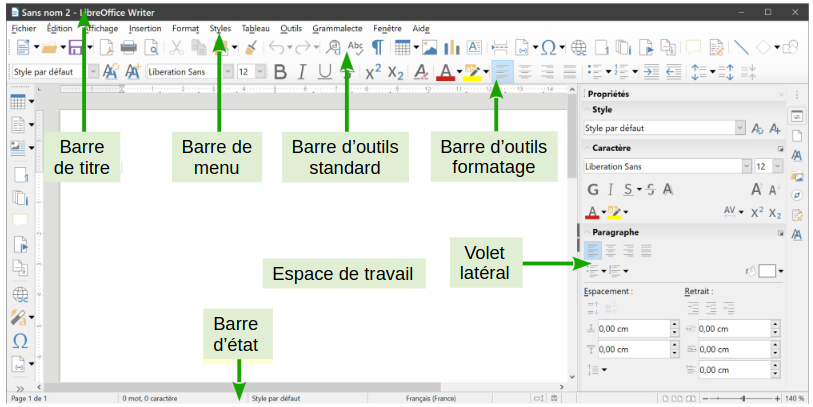This screenshot has width=813, height=407.
Task: Toggle bold G in the sidebar
Action: tap(593, 190)
